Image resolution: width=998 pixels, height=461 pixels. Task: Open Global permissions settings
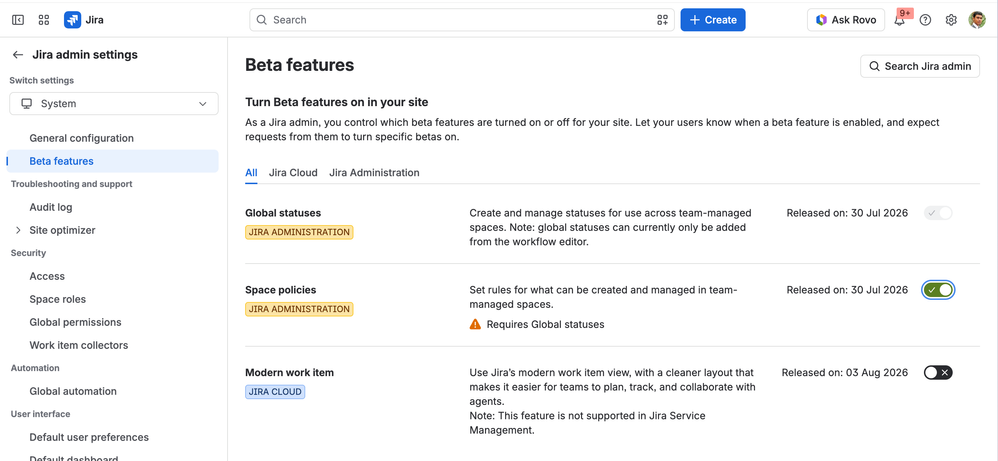click(75, 322)
